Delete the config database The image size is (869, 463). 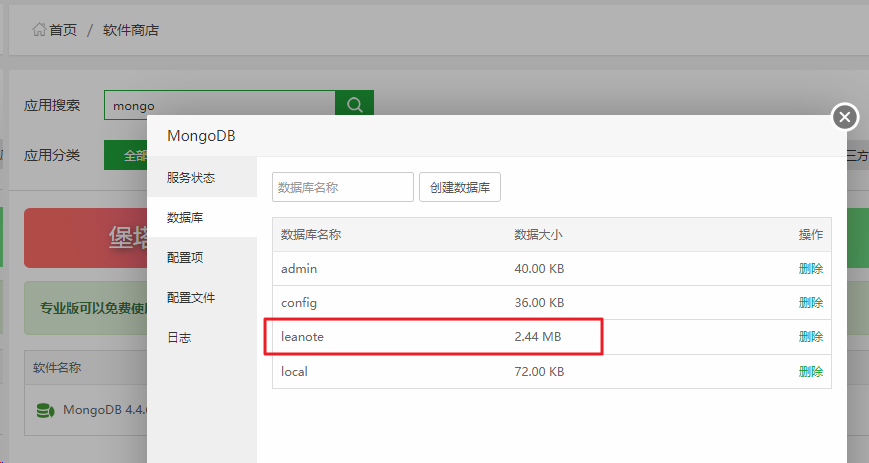point(810,302)
